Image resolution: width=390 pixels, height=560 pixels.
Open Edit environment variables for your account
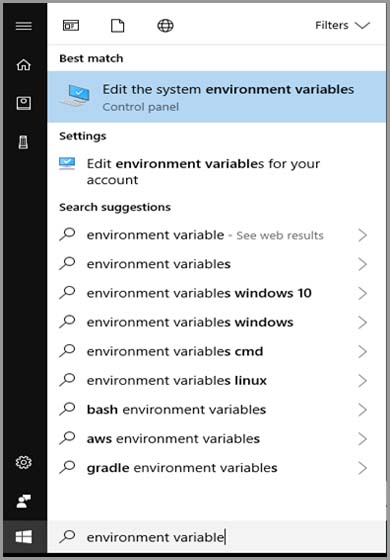click(217, 171)
